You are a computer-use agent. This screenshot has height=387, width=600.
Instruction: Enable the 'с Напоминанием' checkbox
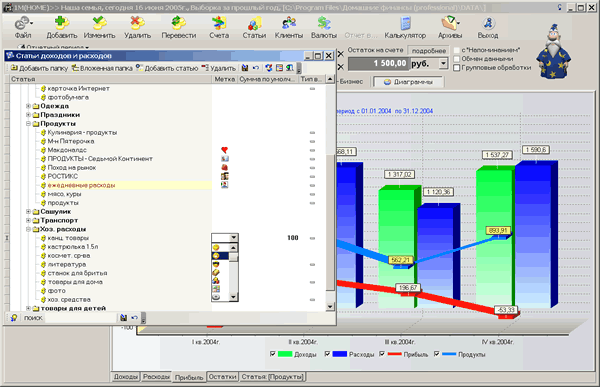457,50
